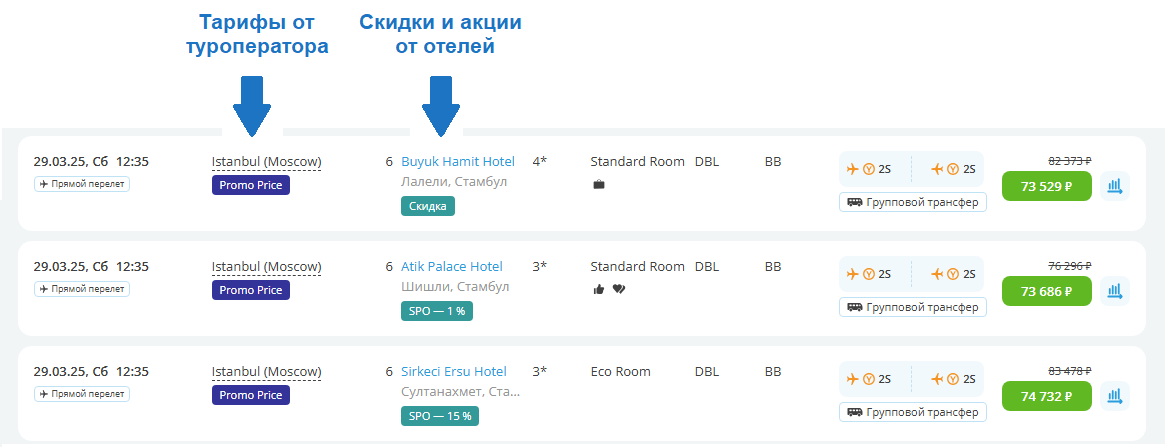Open the Sirkeci Ersu Hotel link
The image size is (1165, 447).
[453, 372]
